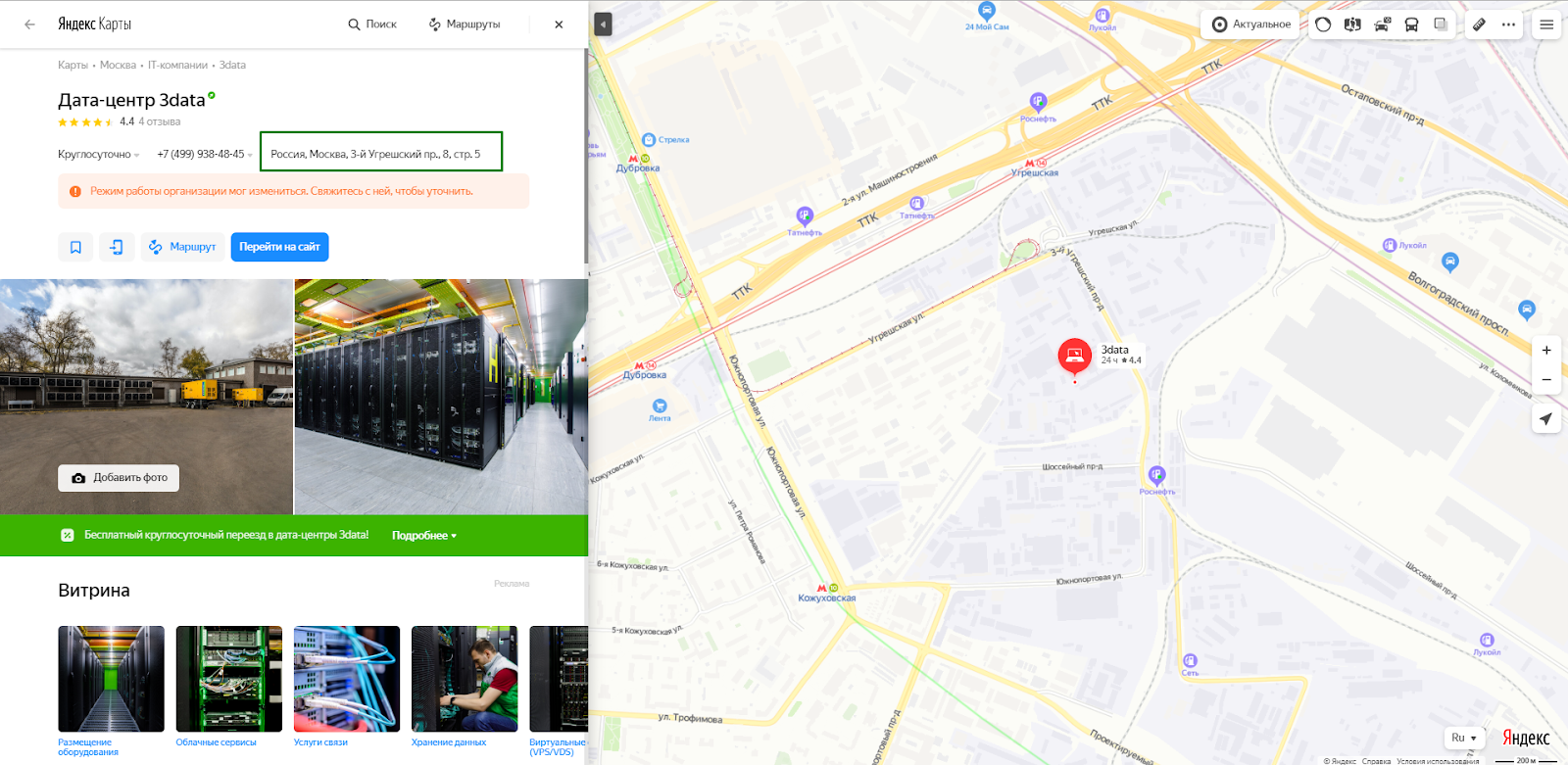Click the Москва breadcrumb link
Viewport: 1568px width, 765px height.
(x=118, y=65)
